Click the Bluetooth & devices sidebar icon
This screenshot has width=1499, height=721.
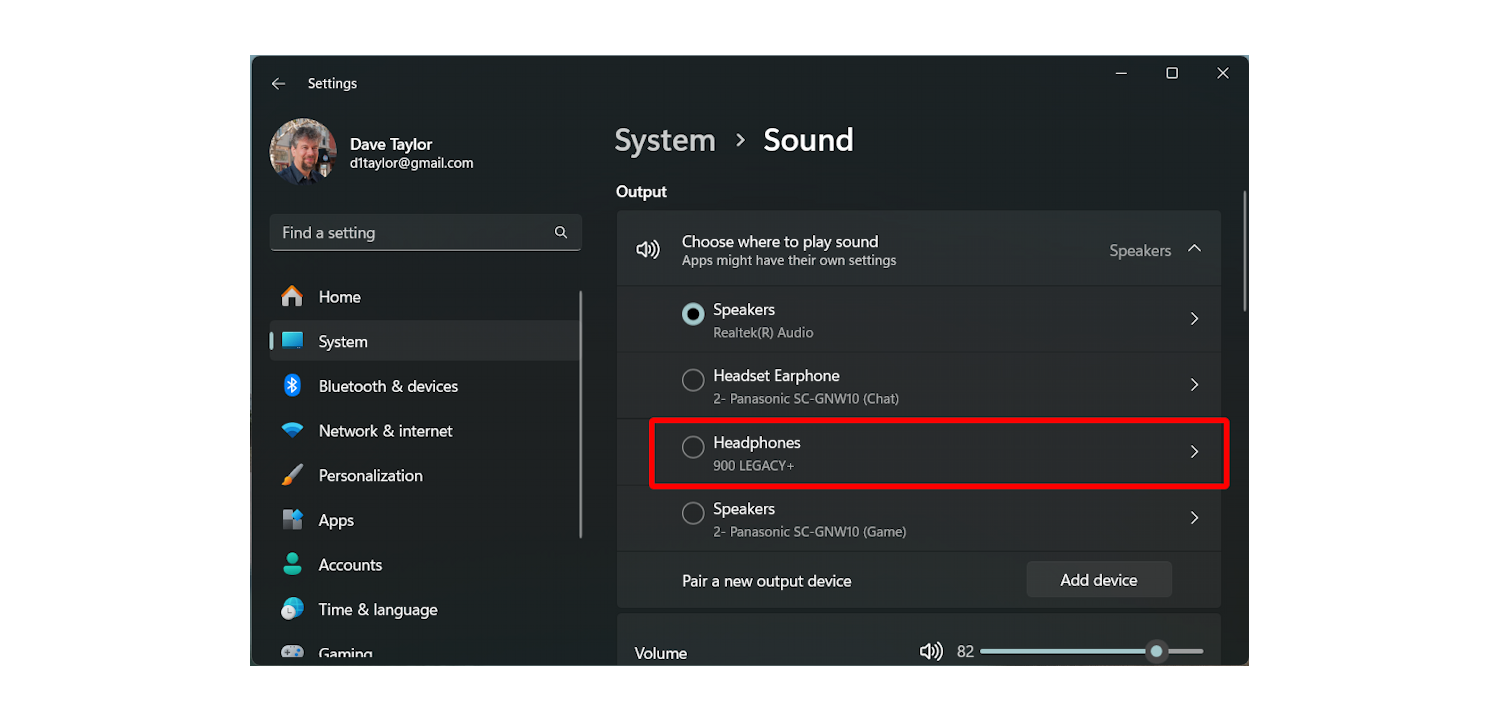coord(292,386)
